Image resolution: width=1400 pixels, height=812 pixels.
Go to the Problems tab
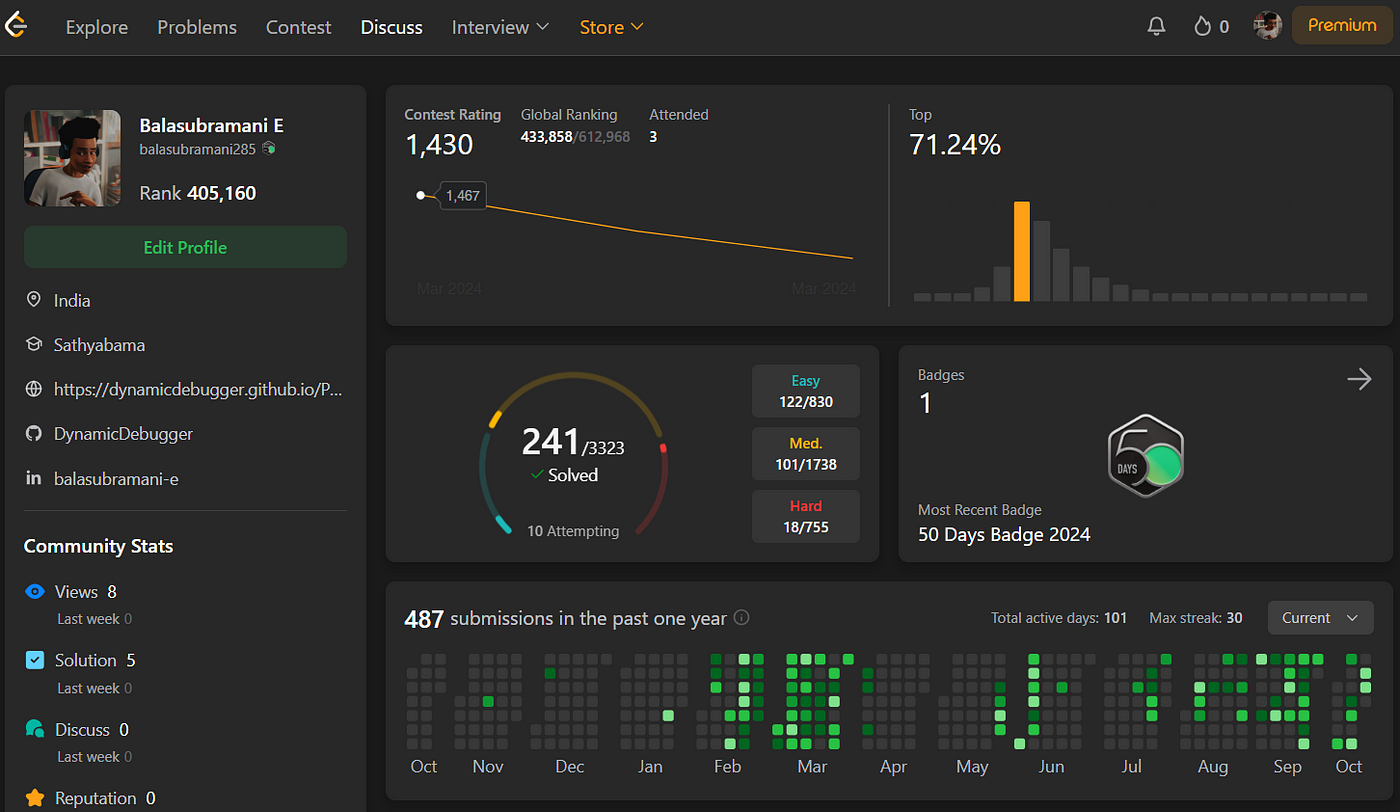[x=197, y=27]
